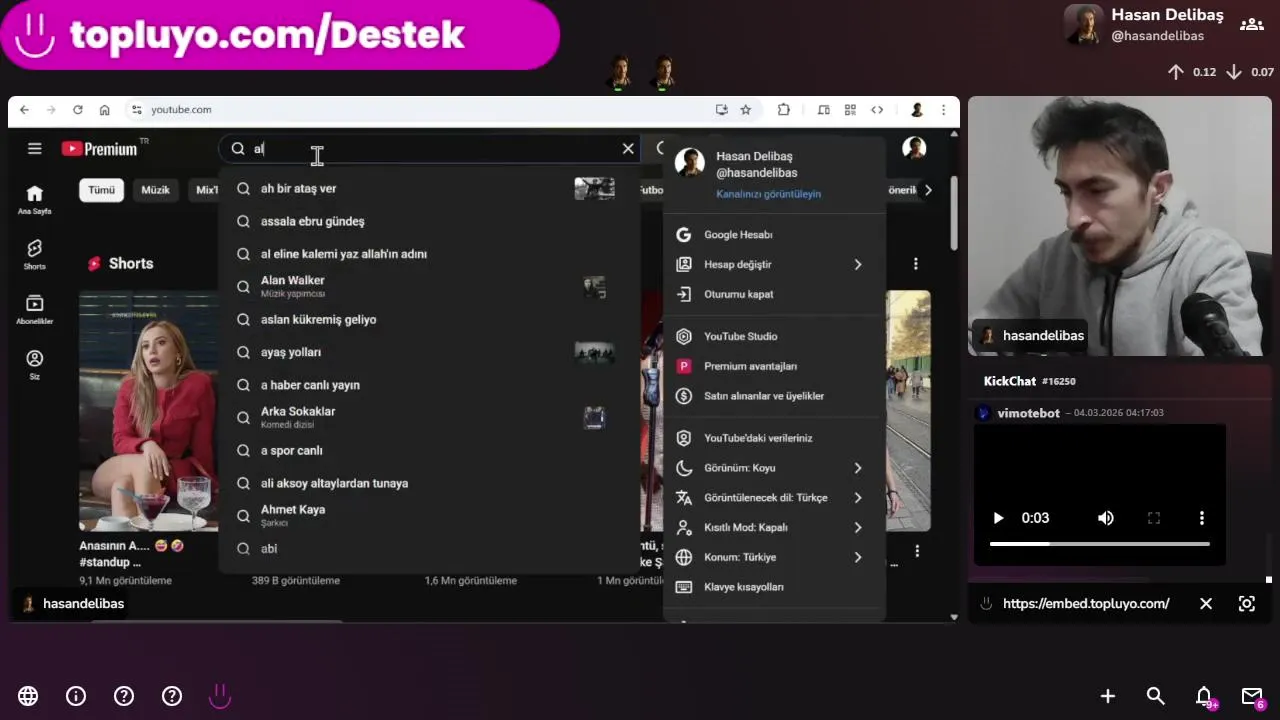The image size is (1280, 720).
Task: Bookmark this page with the star icon
Action: 745,110
